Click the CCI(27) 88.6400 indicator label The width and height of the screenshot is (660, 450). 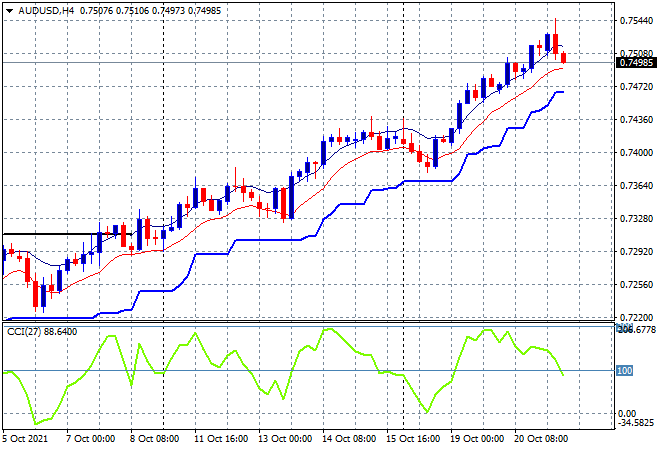42,332
